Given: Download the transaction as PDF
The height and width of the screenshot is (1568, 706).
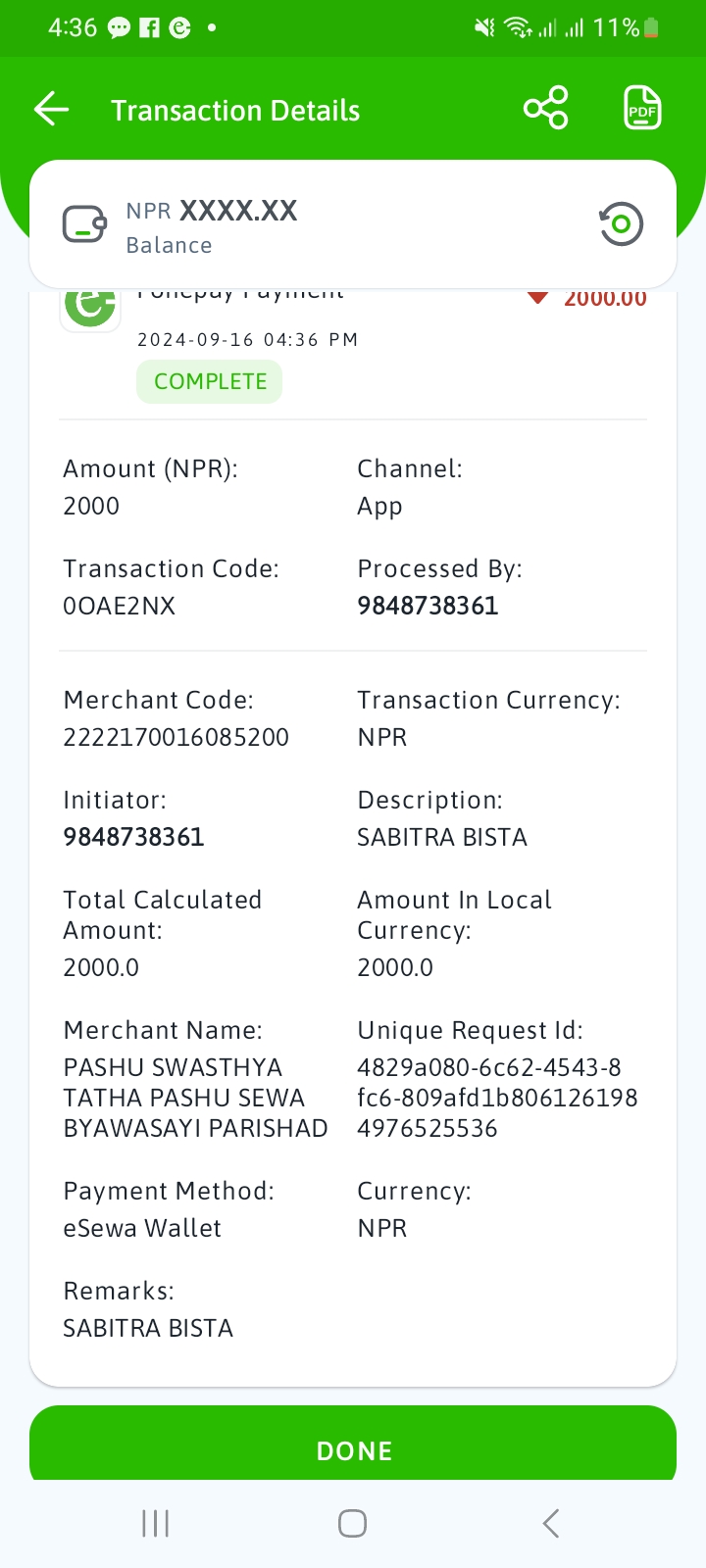Looking at the screenshot, I should point(643,108).
